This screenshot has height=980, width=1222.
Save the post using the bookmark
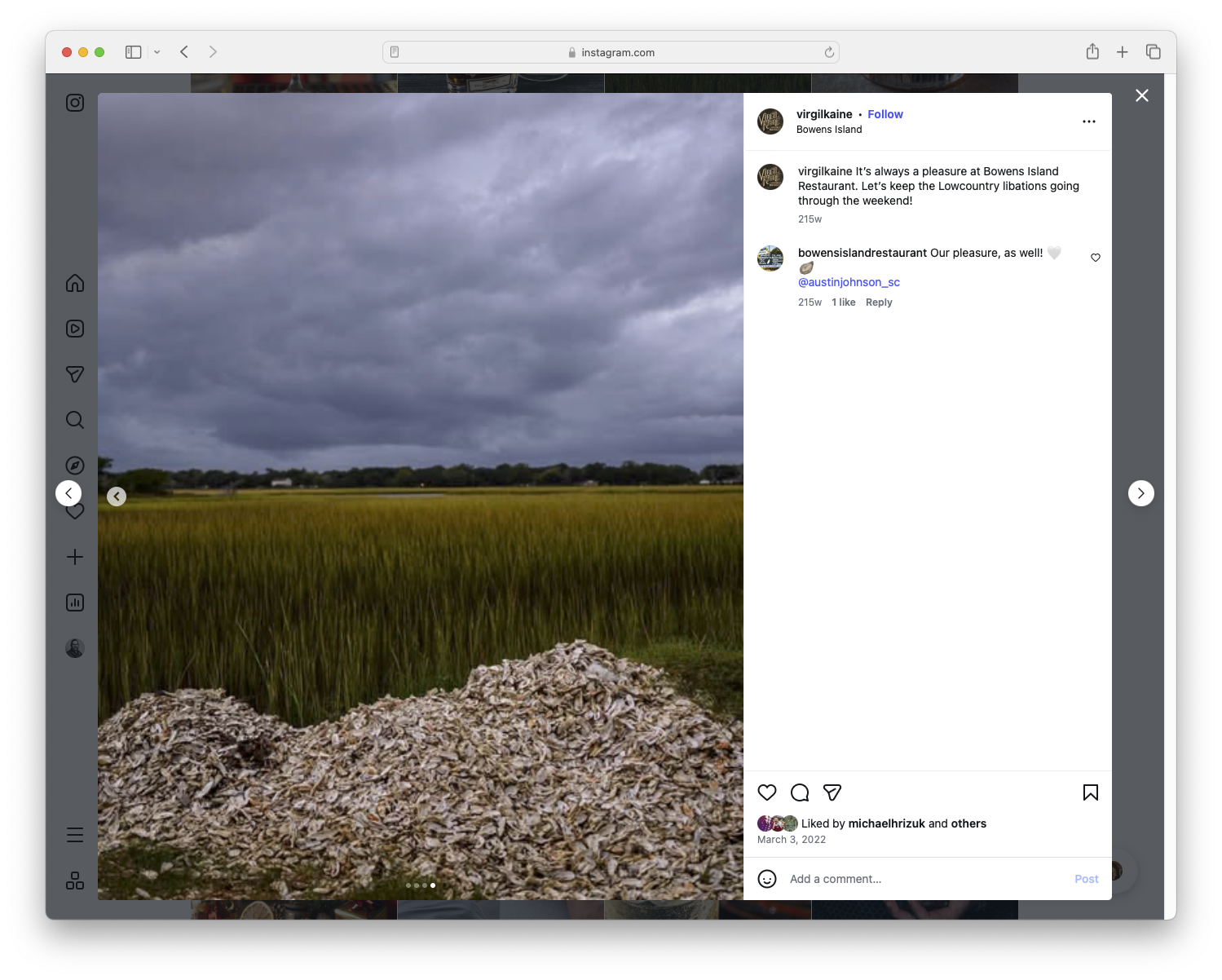pyautogui.click(x=1090, y=792)
